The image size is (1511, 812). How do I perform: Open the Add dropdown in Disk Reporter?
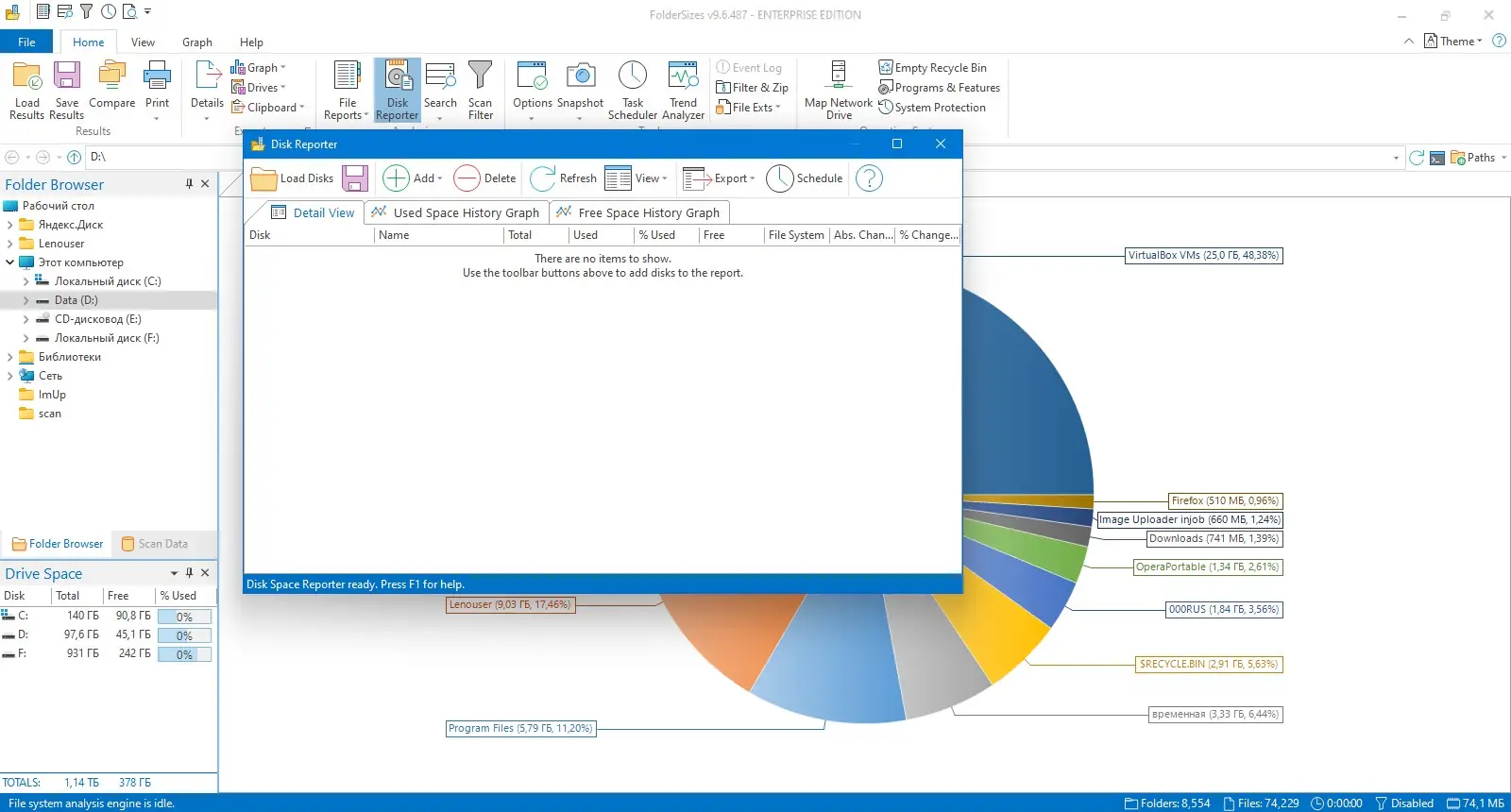412,178
